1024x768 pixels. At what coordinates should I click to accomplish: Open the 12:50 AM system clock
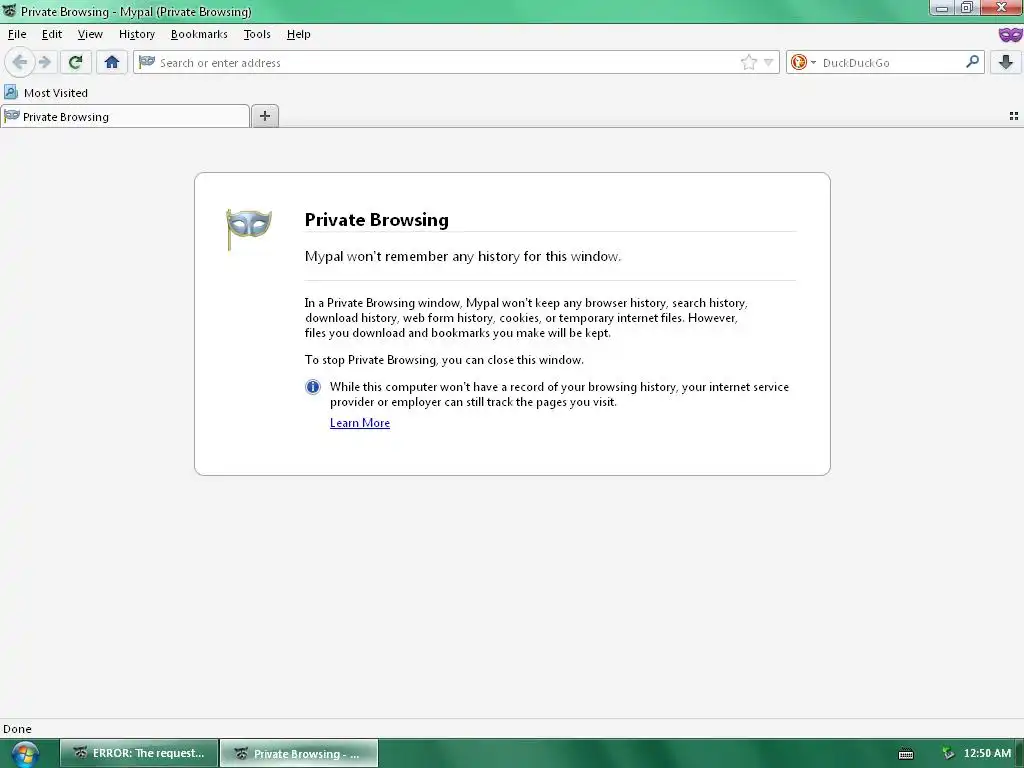(987, 753)
